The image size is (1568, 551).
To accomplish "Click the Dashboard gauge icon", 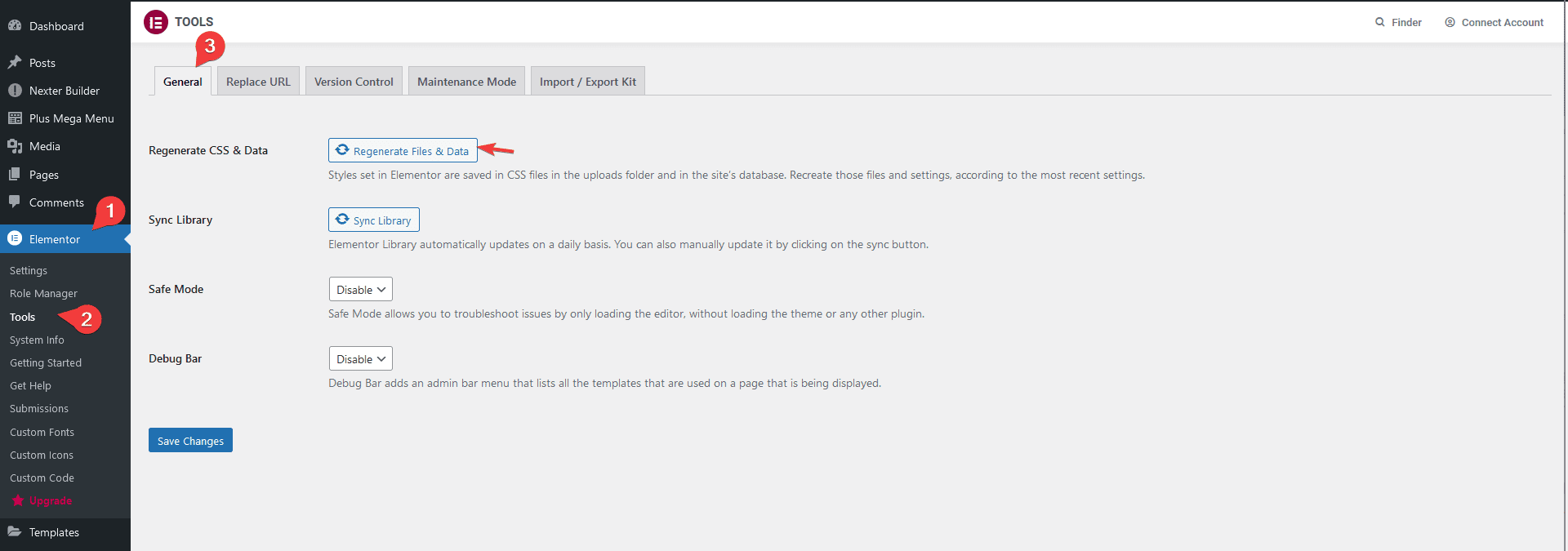I will [x=15, y=25].
